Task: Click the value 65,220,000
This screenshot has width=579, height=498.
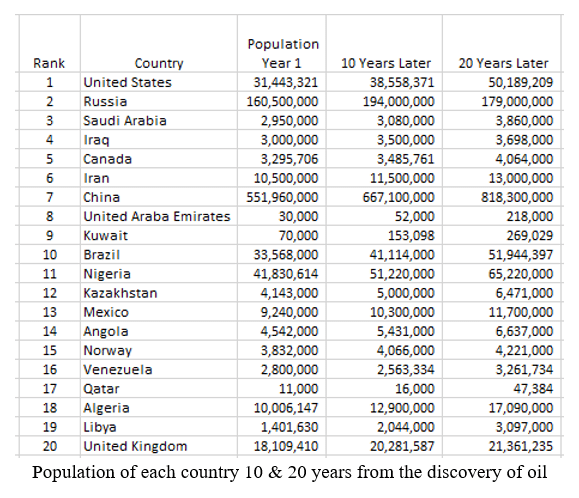Action: tap(521, 274)
